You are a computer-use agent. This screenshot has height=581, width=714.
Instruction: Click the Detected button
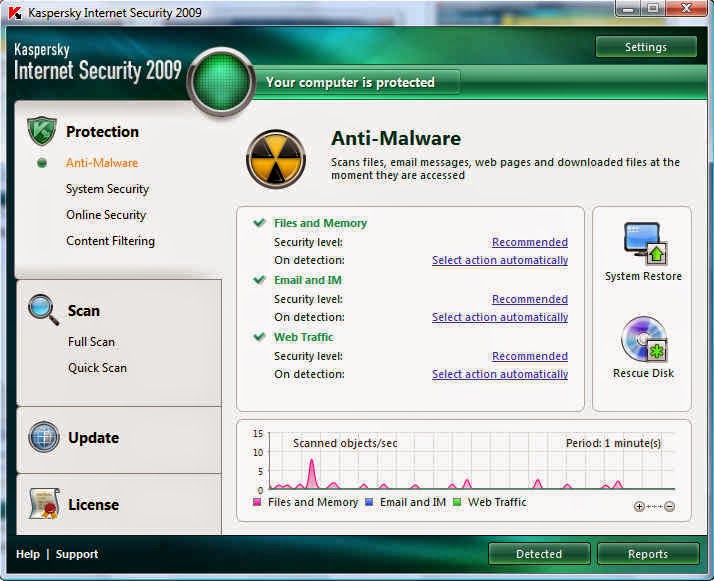click(x=539, y=554)
